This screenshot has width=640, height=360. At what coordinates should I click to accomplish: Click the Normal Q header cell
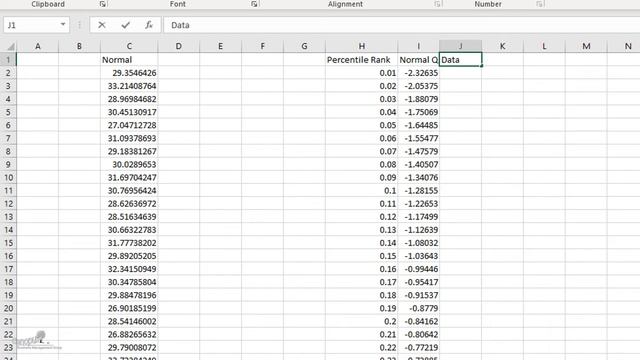tap(418, 60)
